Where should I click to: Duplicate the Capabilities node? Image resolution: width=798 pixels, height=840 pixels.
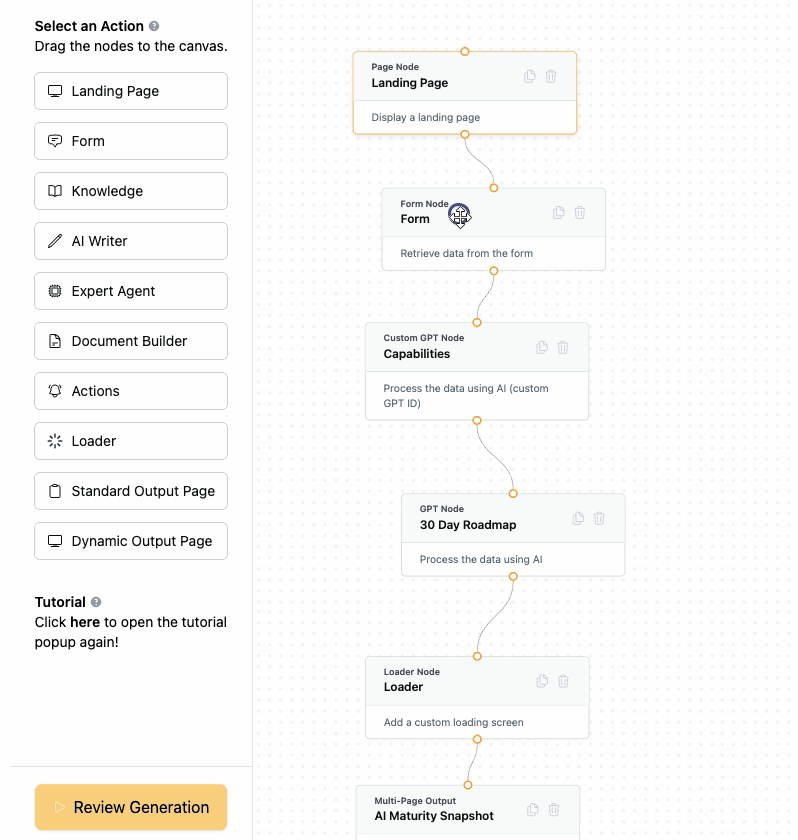(x=542, y=347)
